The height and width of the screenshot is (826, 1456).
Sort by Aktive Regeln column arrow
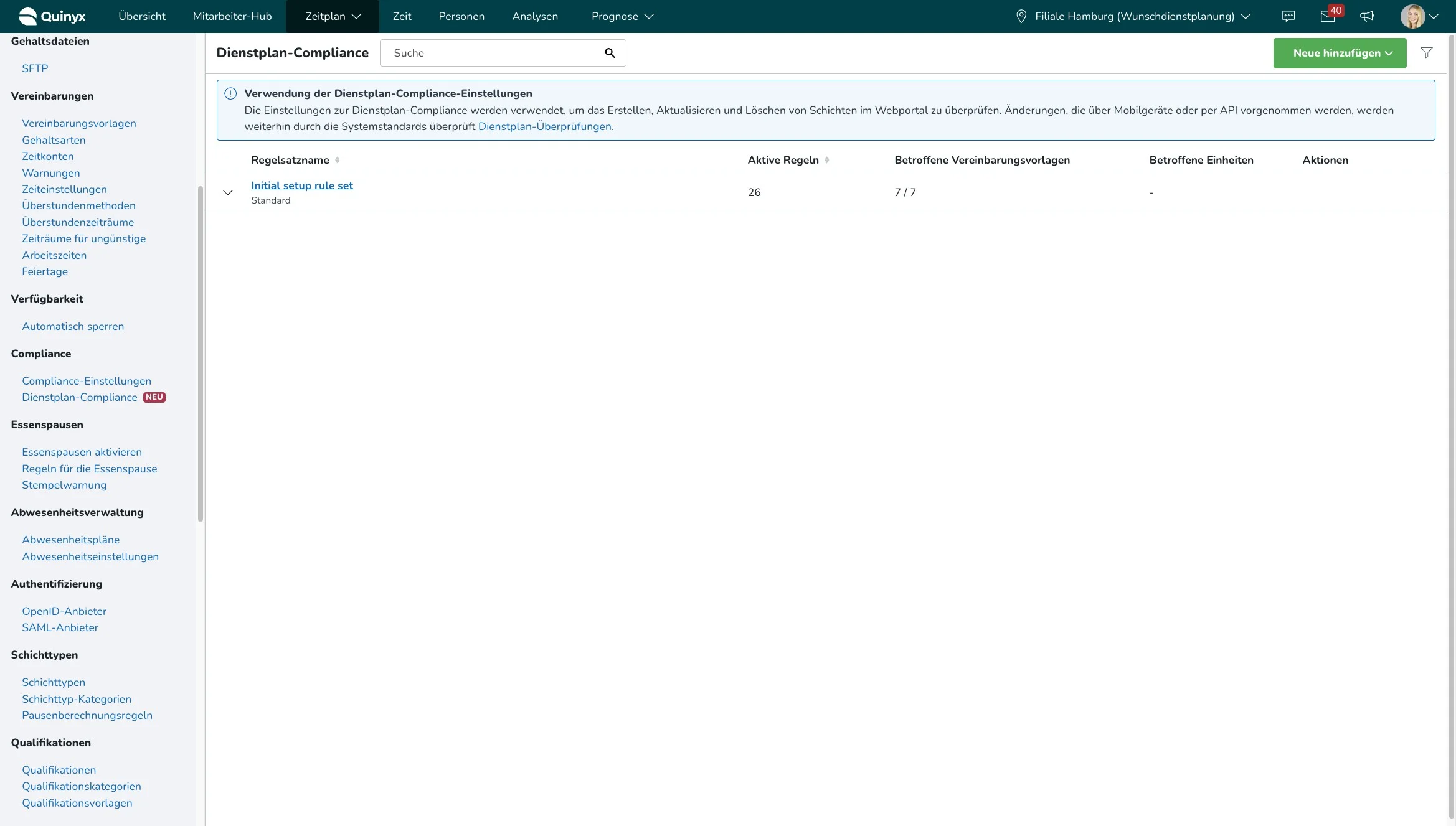point(826,160)
